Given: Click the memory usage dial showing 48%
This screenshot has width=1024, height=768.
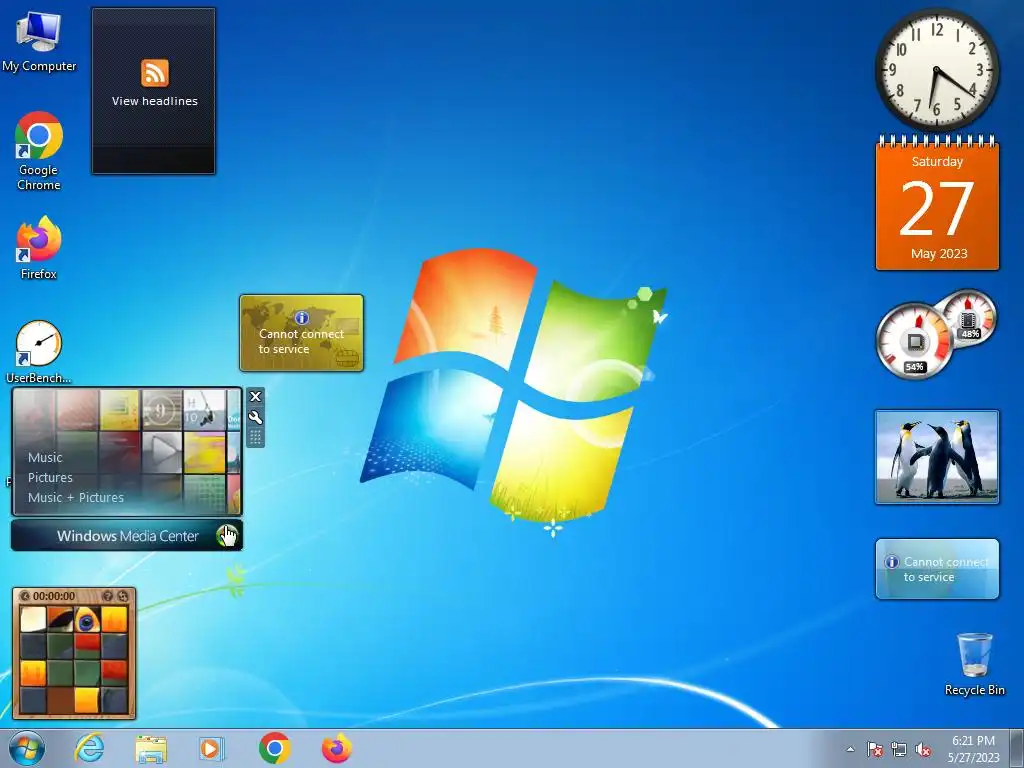Looking at the screenshot, I should click(x=969, y=319).
